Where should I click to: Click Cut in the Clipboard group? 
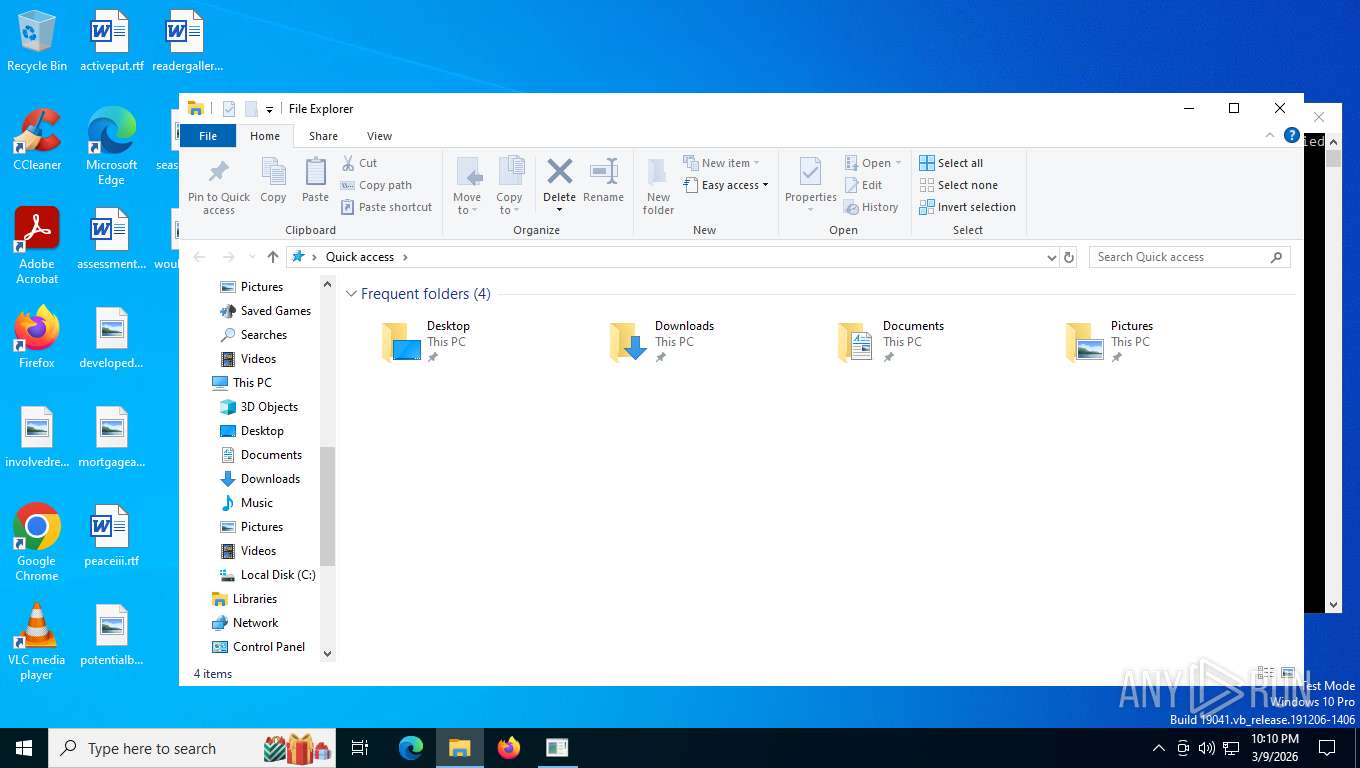click(x=359, y=163)
